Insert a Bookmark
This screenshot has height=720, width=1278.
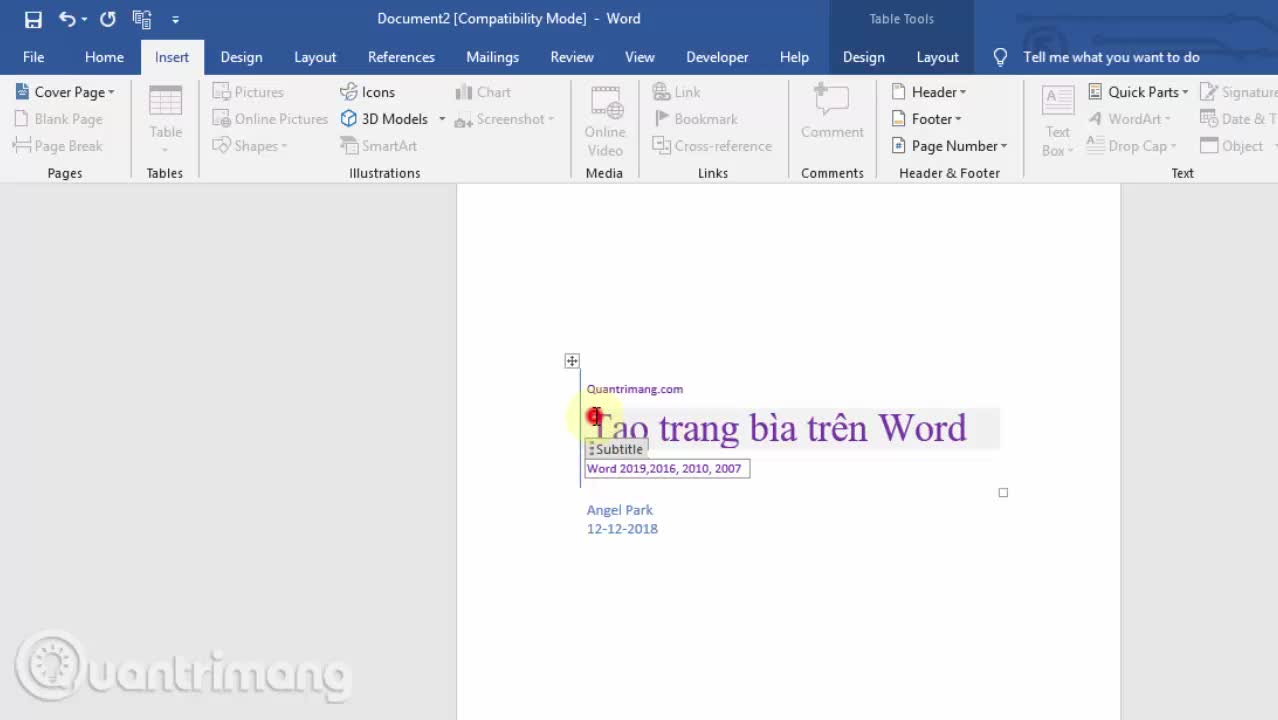point(695,119)
